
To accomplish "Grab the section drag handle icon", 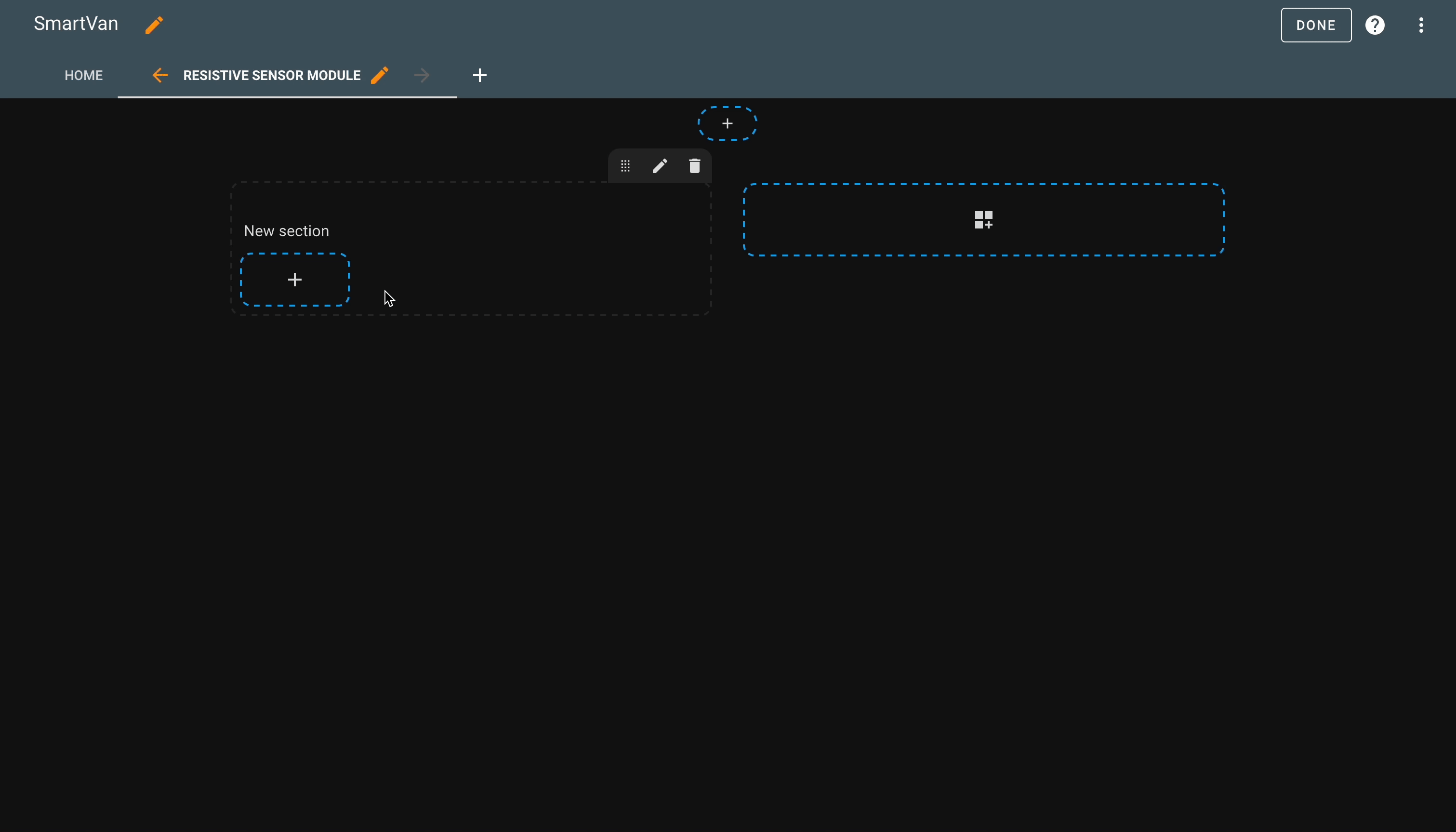I will click(625, 166).
